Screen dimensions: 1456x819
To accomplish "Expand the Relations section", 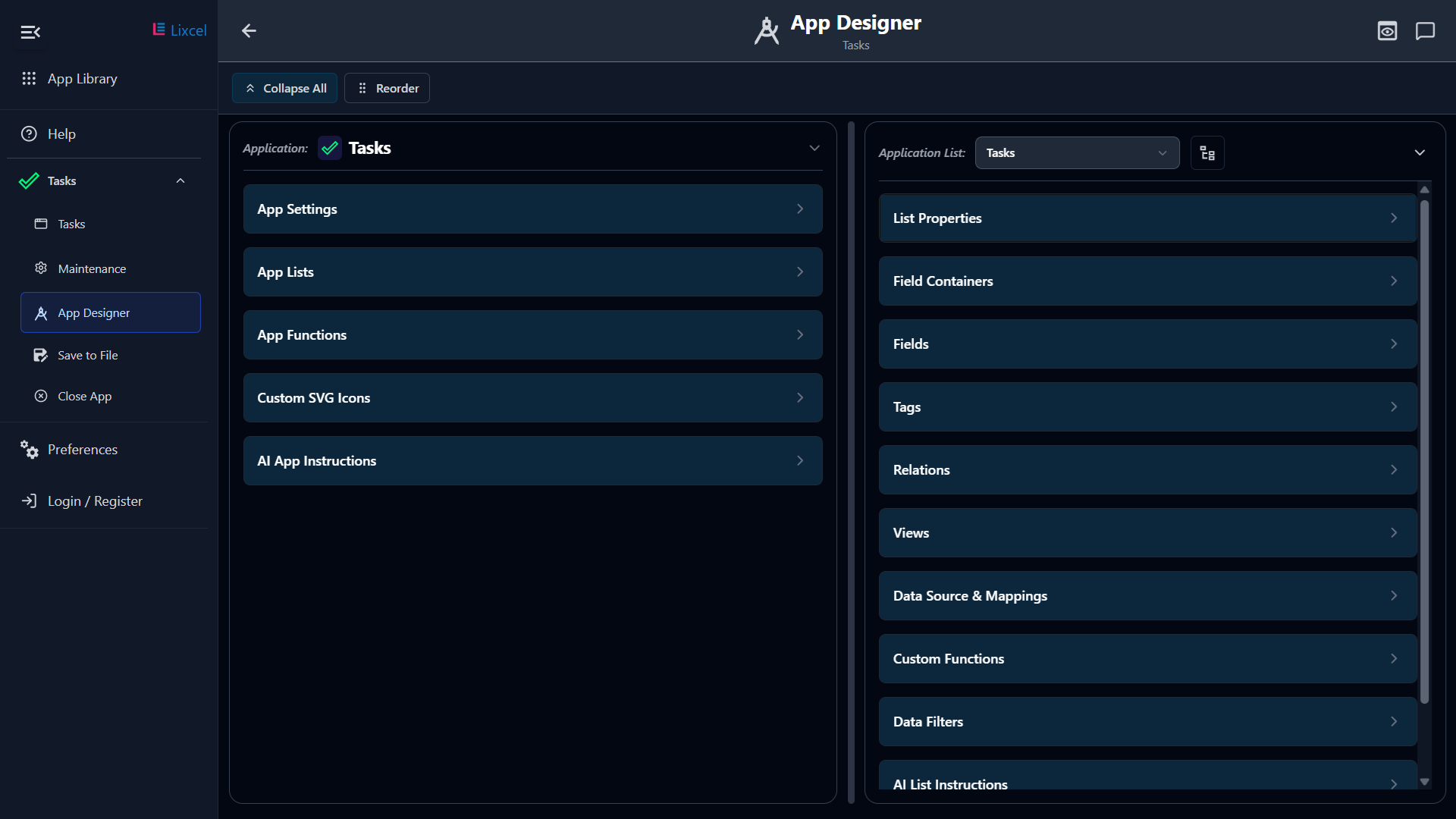I will click(1147, 470).
